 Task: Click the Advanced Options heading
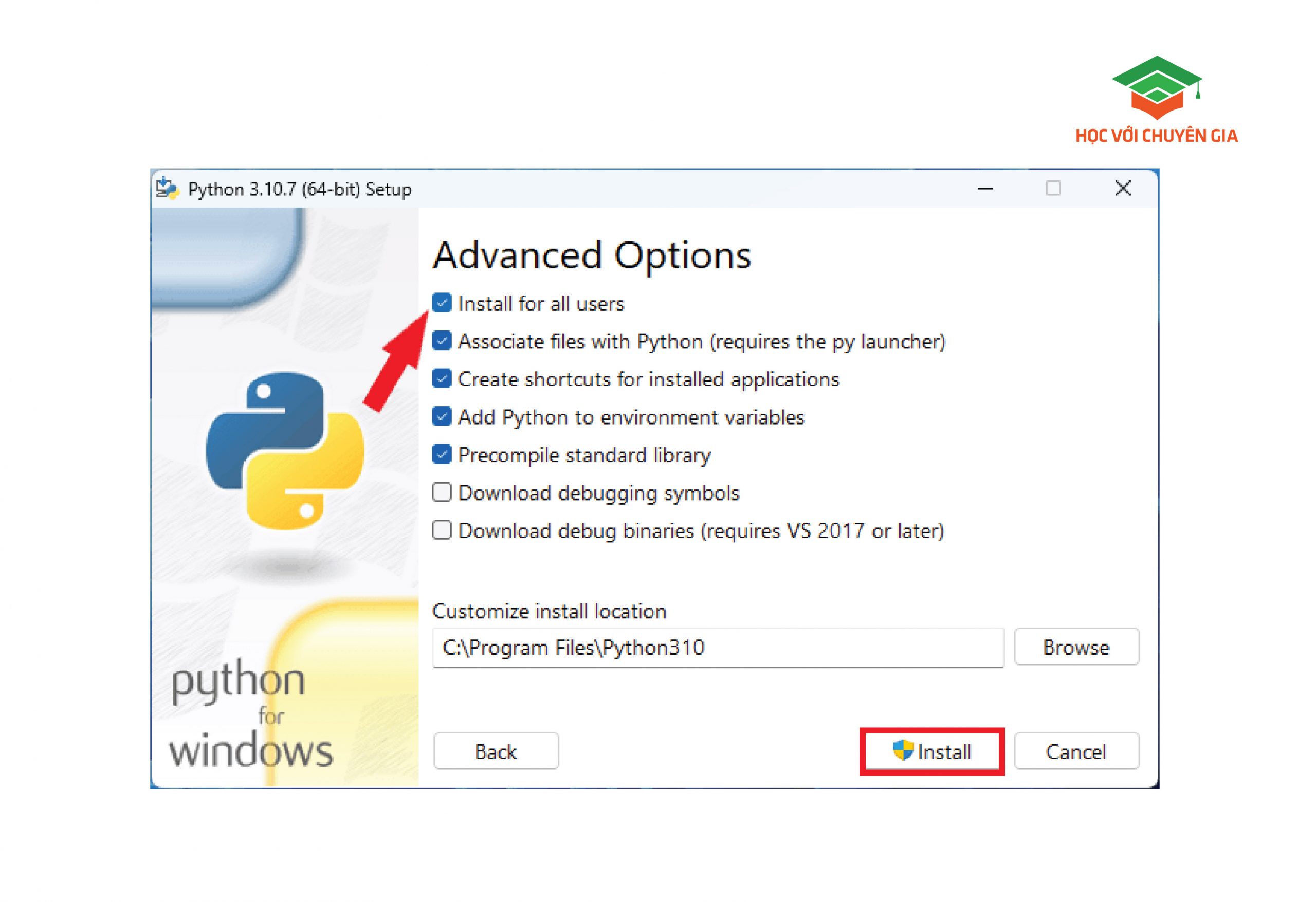click(592, 256)
